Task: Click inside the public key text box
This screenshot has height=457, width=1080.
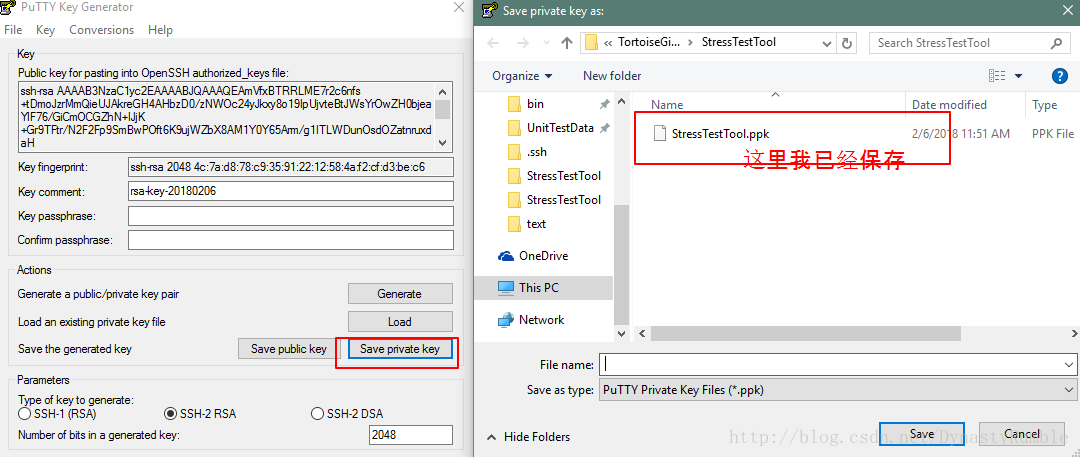Action: [x=227, y=116]
